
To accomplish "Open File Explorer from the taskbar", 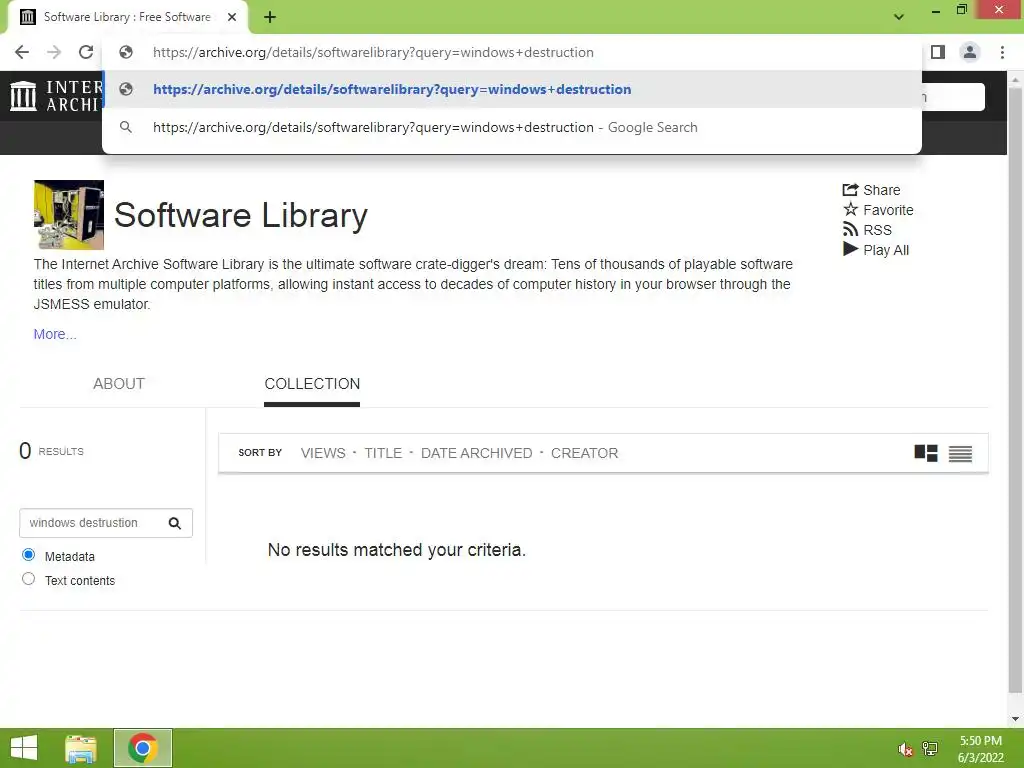I will [81, 748].
